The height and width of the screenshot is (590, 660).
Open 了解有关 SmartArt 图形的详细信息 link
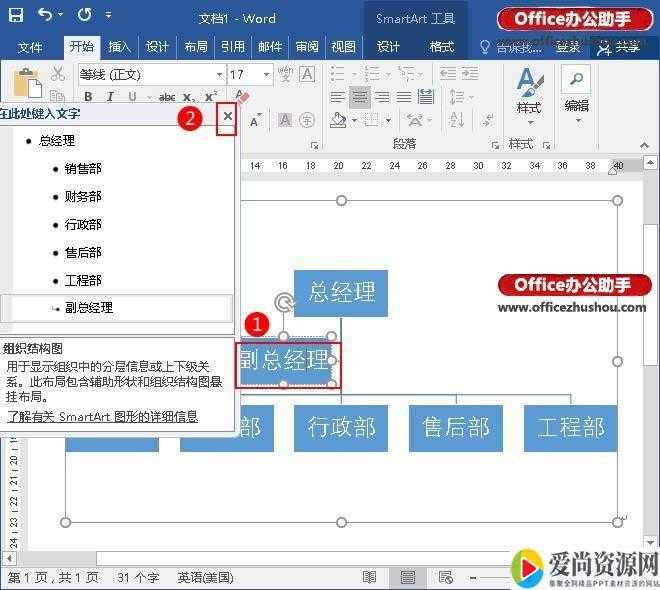click(x=102, y=416)
